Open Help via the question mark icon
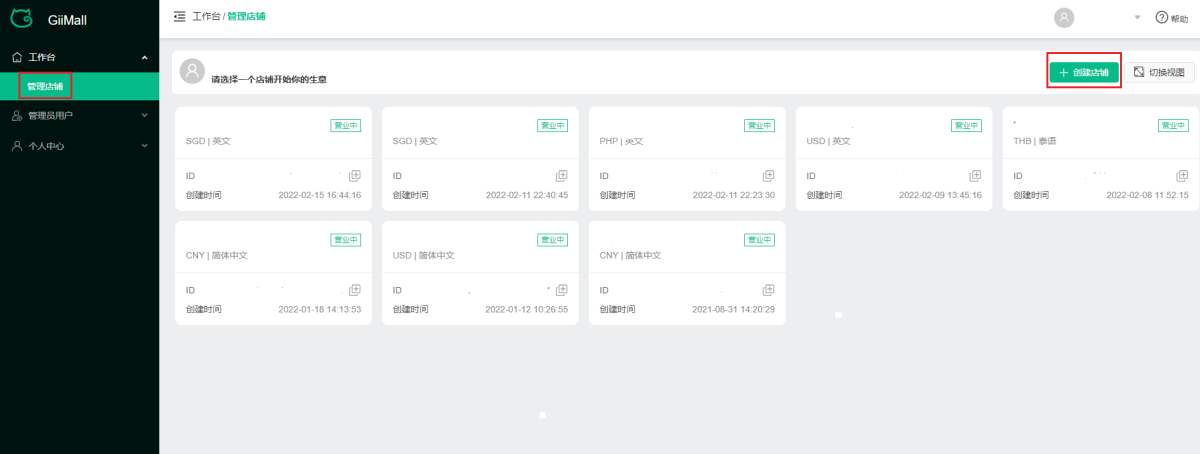The width and height of the screenshot is (1200, 454). point(1161,18)
